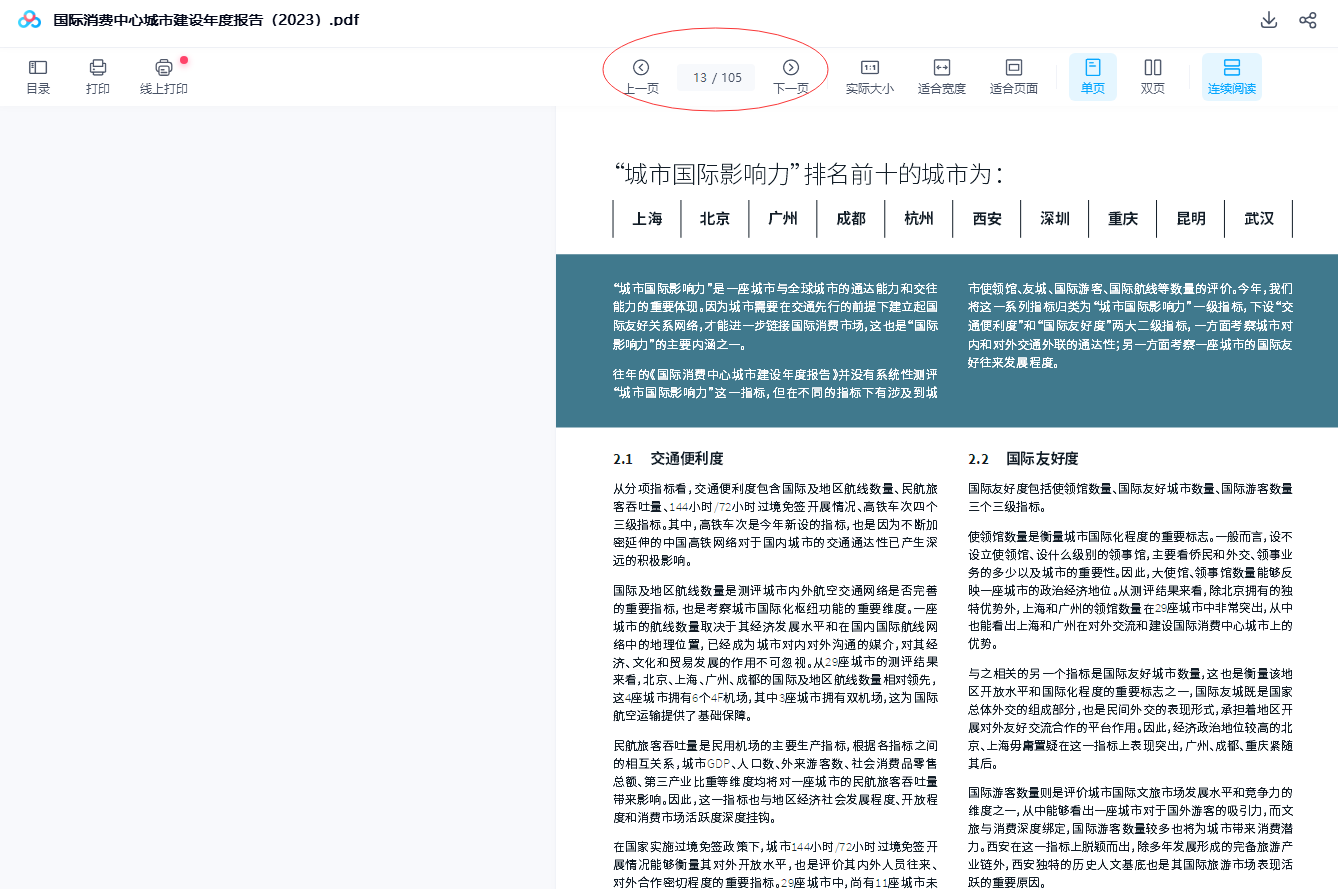The width and height of the screenshot is (1338, 889).
Task: Set zoom to 实际大小 actual size
Action: pos(869,76)
